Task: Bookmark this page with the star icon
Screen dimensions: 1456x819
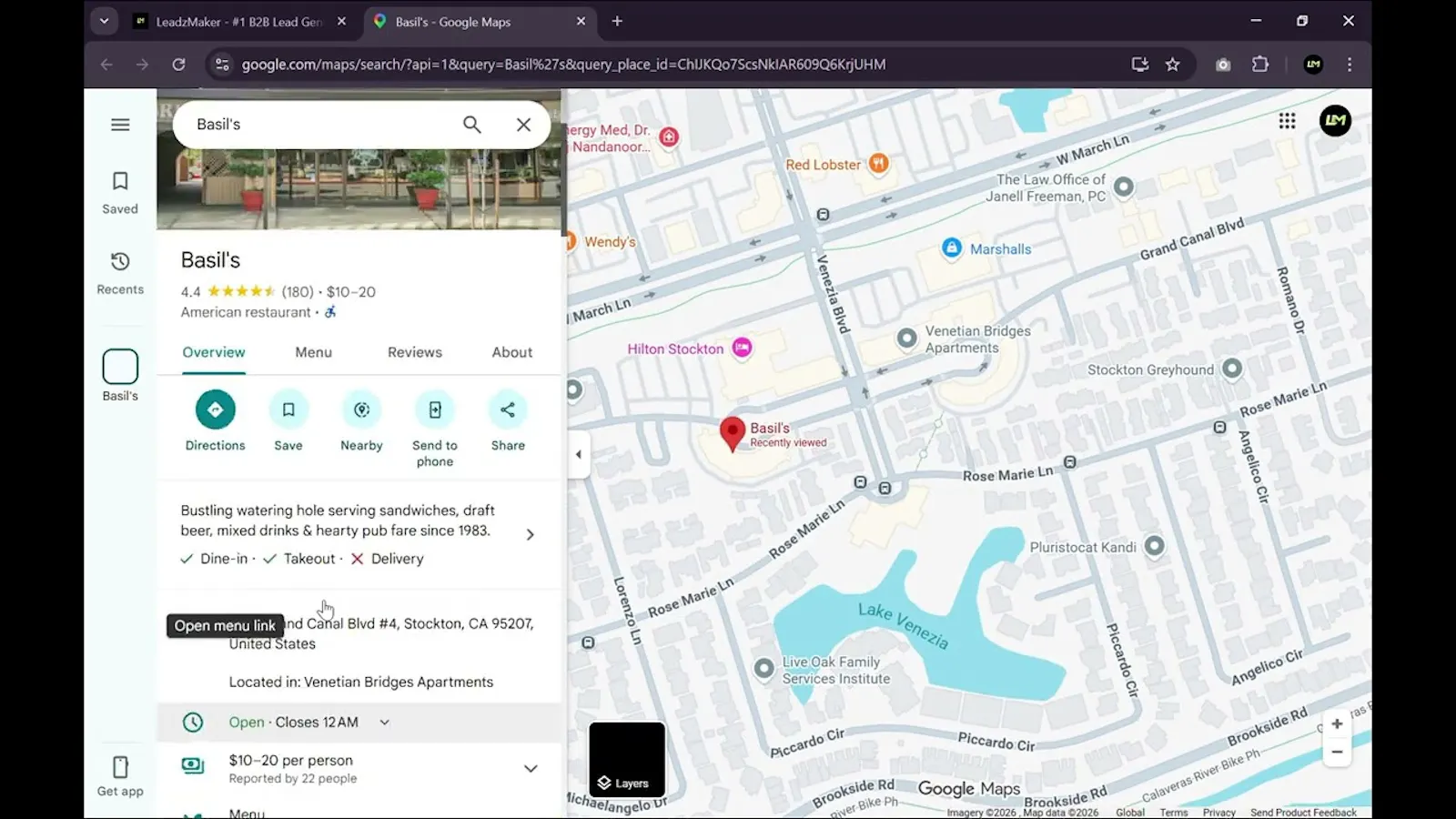Action: coord(1172,65)
